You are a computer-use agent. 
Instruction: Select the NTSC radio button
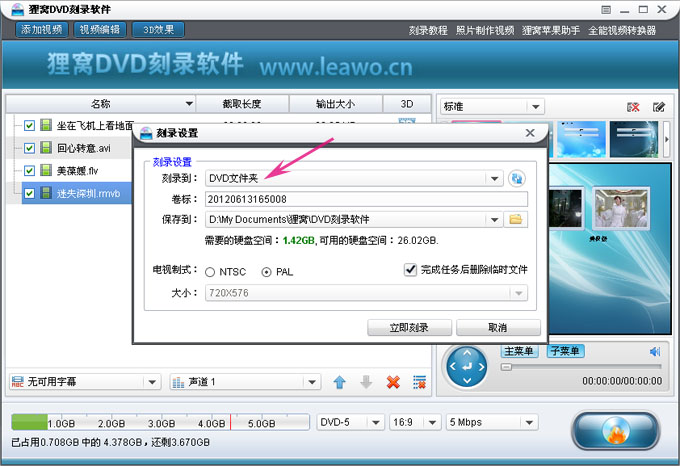(210, 272)
